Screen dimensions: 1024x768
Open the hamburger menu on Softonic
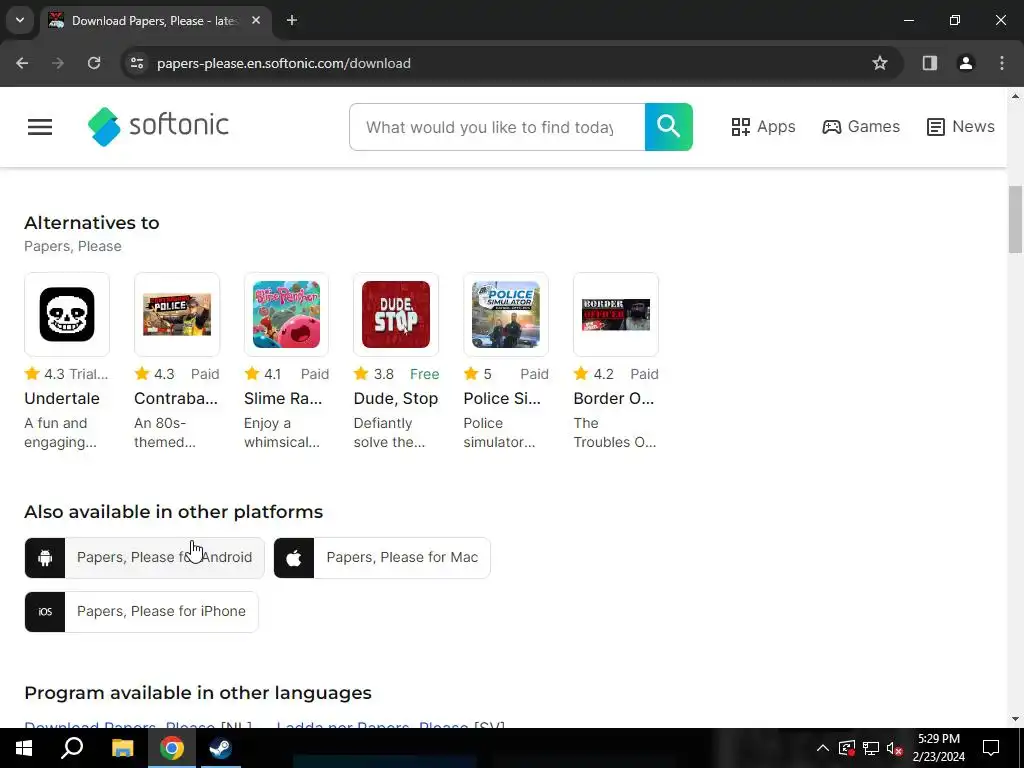click(x=40, y=127)
